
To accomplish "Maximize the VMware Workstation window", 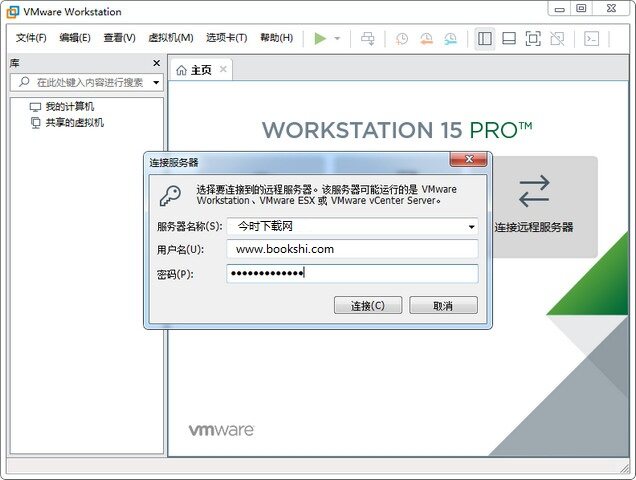I will (582, 9).
